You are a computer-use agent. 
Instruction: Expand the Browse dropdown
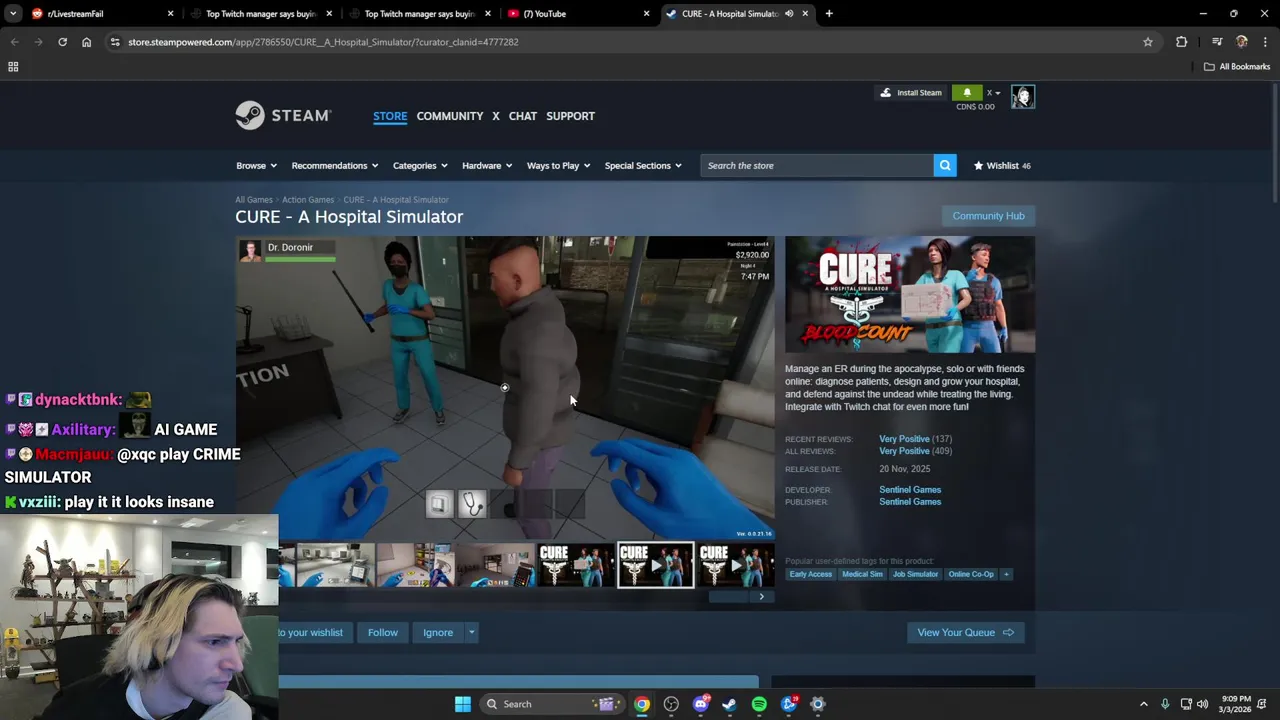click(256, 166)
